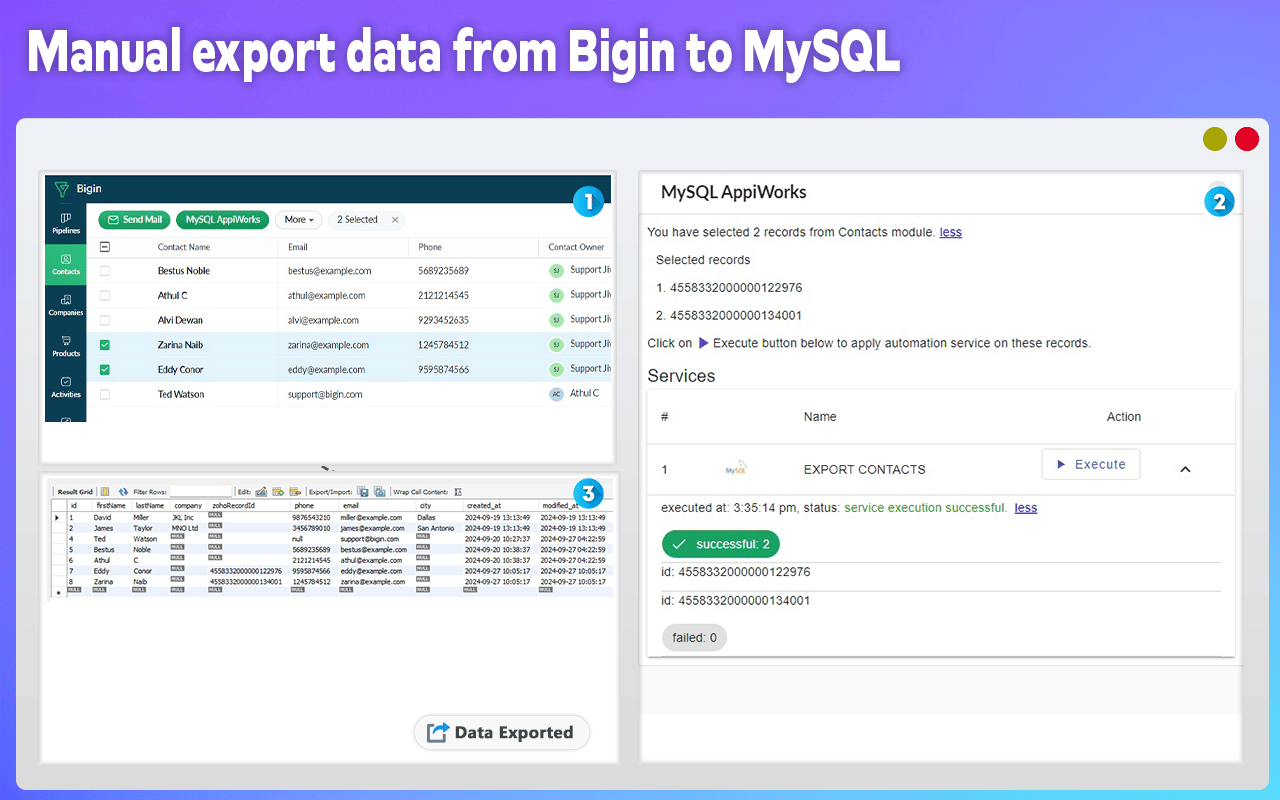The width and height of the screenshot is (1280, 800).
Task: Clear the 2 Selected chip with X
Action: (x=395, y=220)
